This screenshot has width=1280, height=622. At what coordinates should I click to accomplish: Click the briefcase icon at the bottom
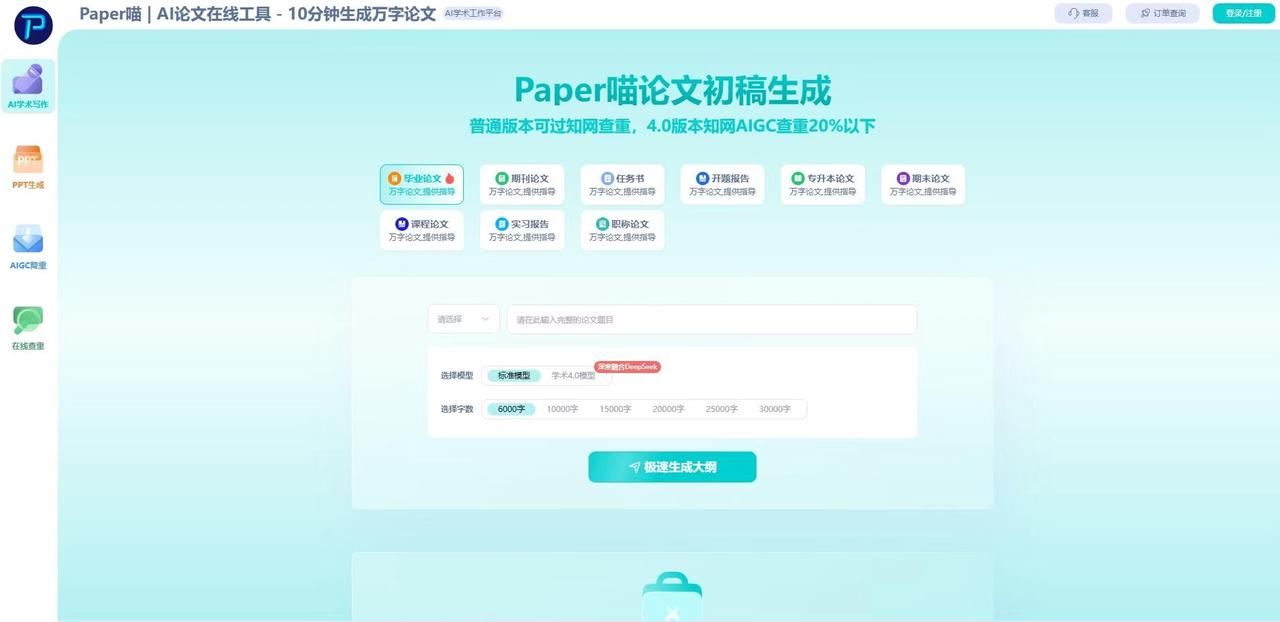tap(672, 597)
